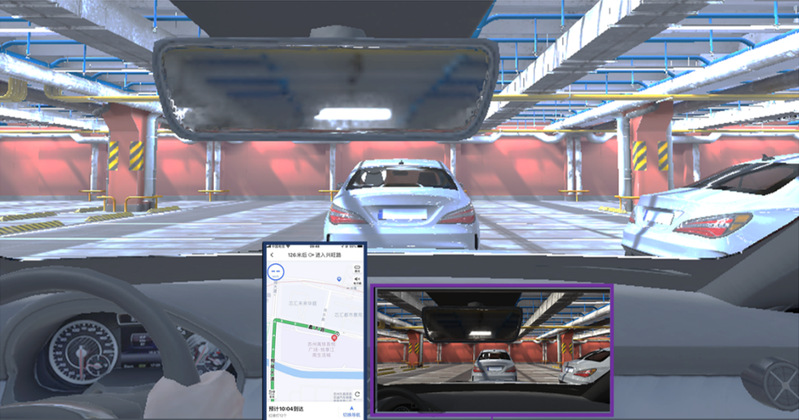The height and width of the screenshot is (420, 799).
Task: Toggle the map overview icon at top right
Action: tap(358, 268)
